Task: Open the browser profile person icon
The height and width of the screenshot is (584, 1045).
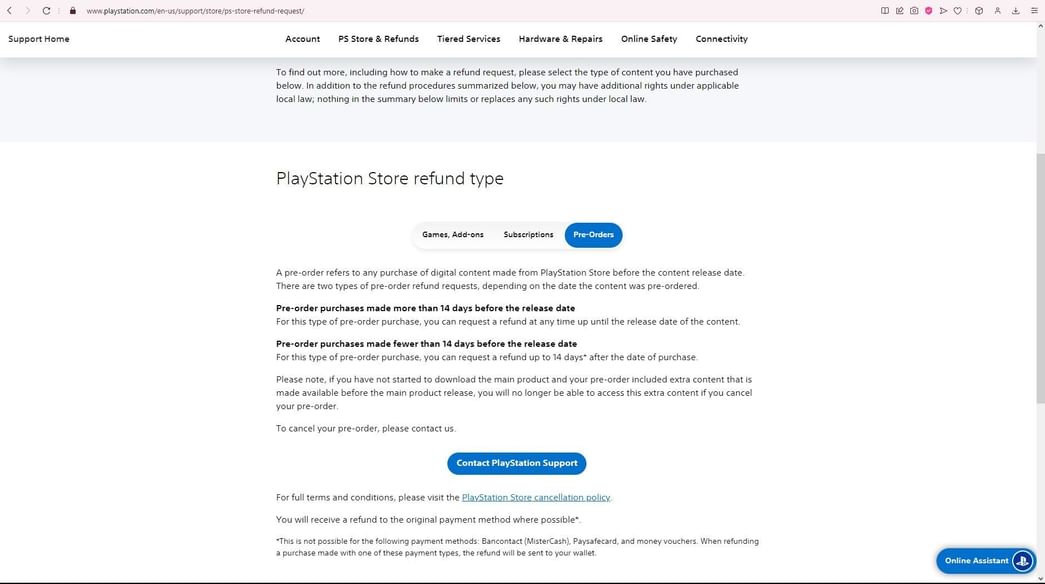Action: (998, 10)
